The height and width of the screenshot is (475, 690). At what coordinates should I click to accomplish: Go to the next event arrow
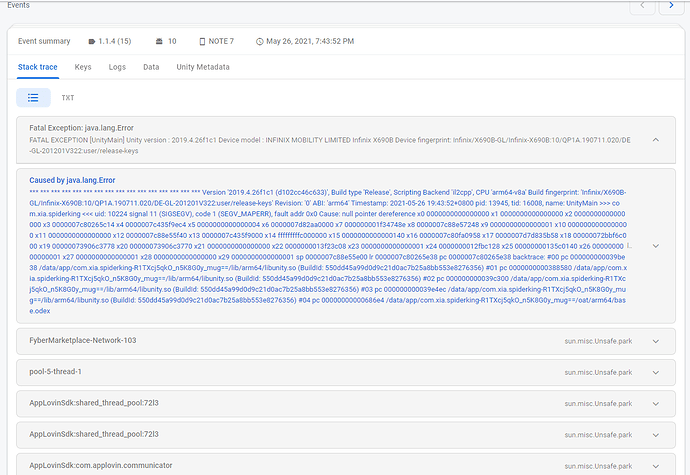click(670, 6)
